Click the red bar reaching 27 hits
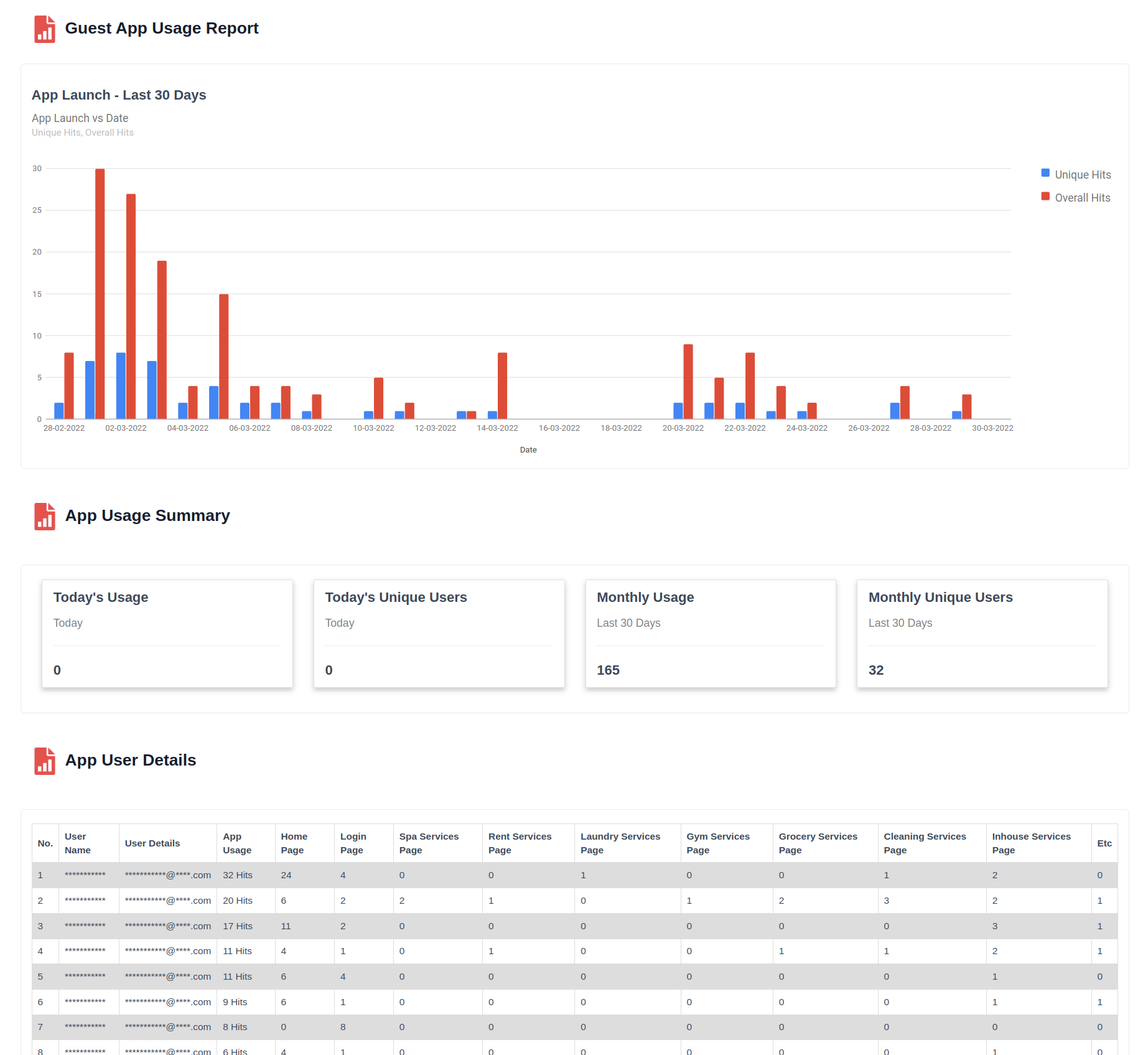Image resolution: width=1148 pixels, height=1055 pixels. click(x=131, y=305)
